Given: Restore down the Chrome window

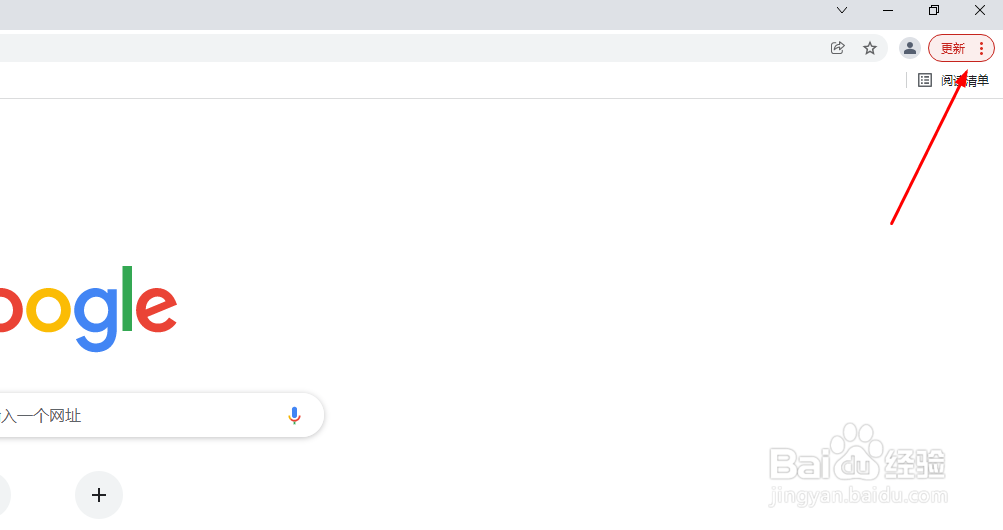Looking at the screenshot, I should pyautogui.click(x=934, y=10).
